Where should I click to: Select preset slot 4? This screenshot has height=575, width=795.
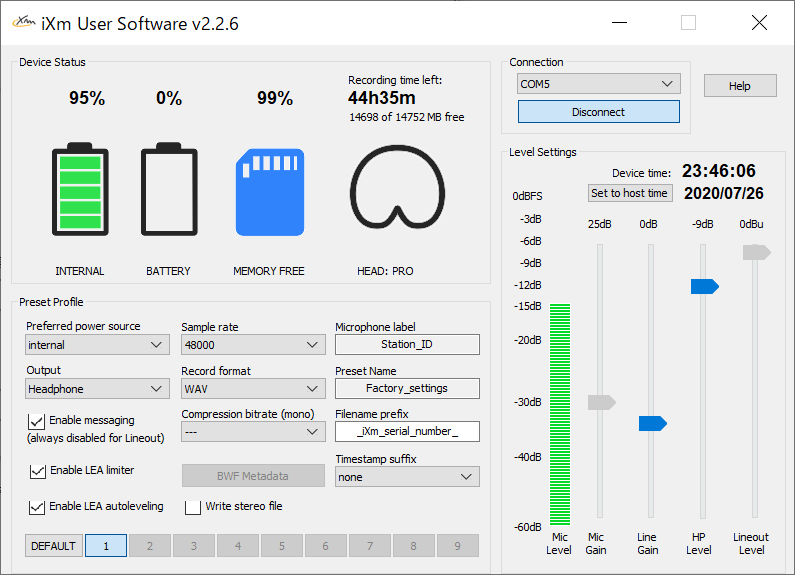click(238, 546)
